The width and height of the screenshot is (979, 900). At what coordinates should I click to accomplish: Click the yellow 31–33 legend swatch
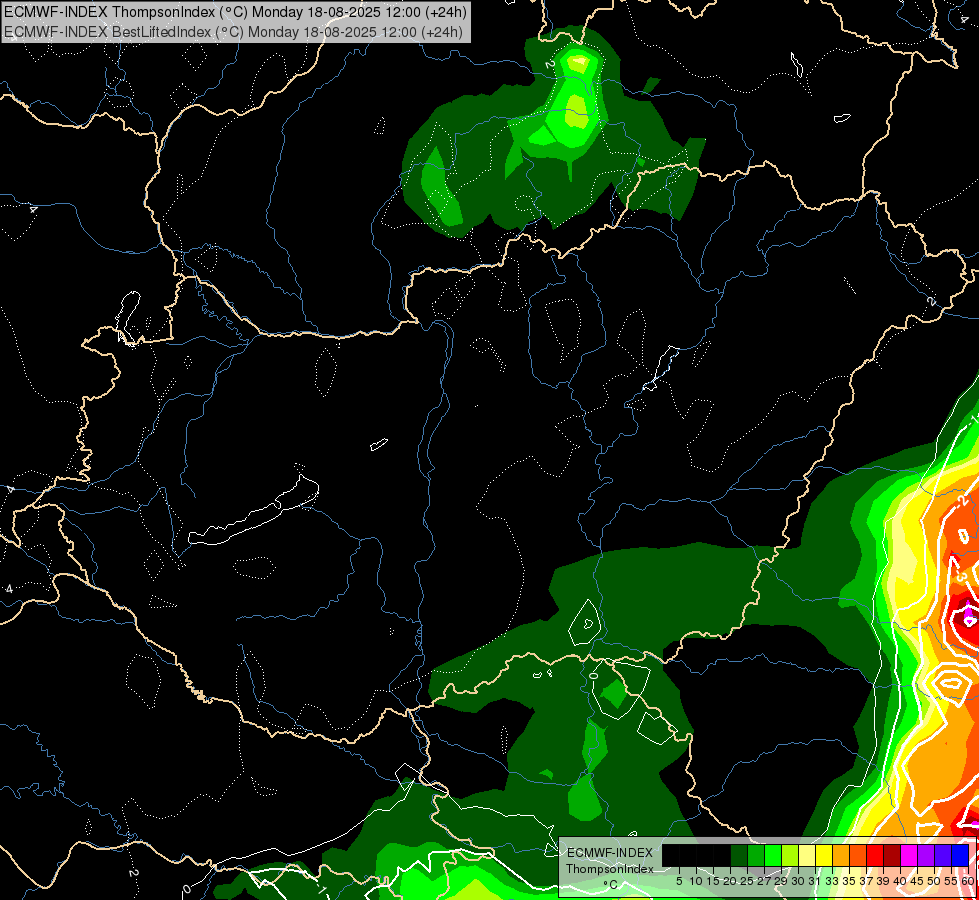pos(824,855)
